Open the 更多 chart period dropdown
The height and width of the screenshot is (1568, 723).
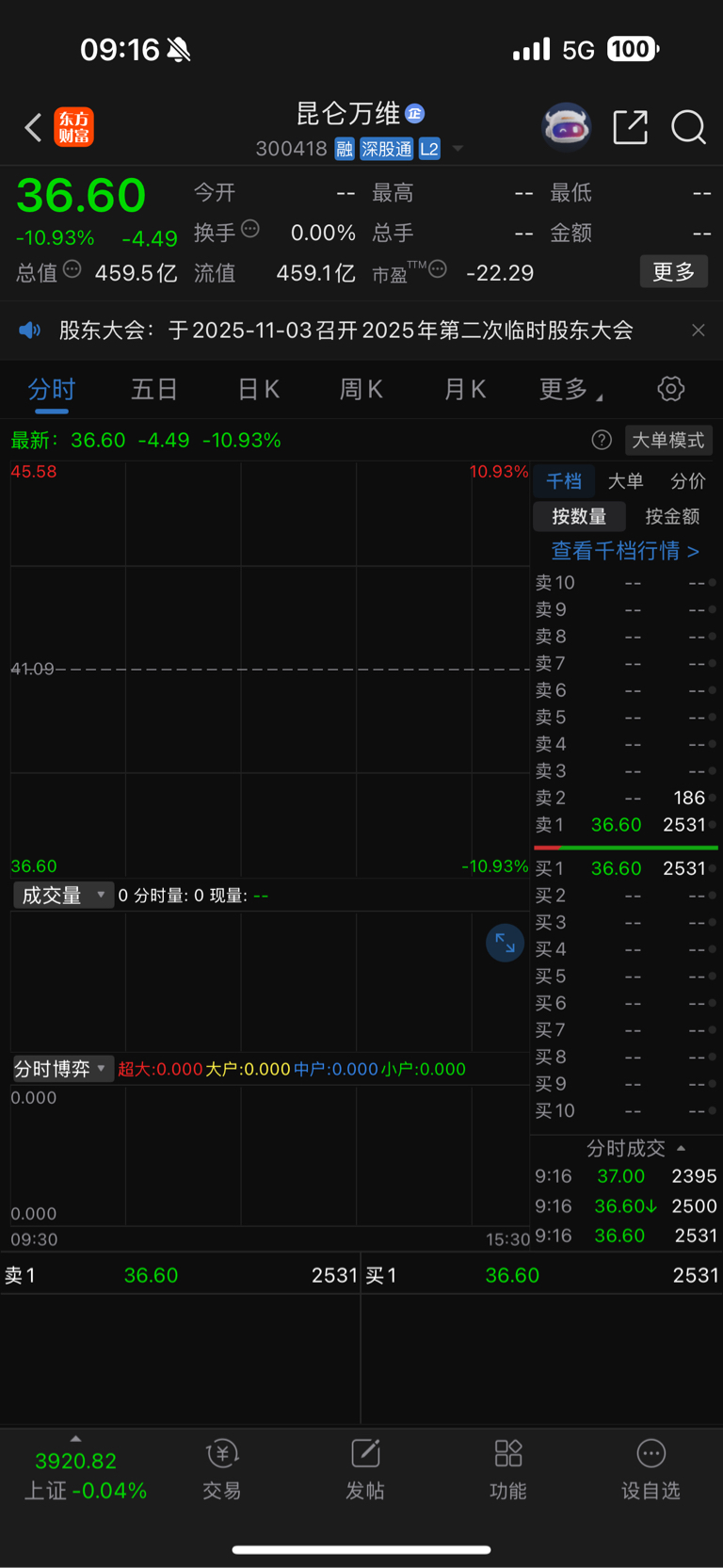570,389
